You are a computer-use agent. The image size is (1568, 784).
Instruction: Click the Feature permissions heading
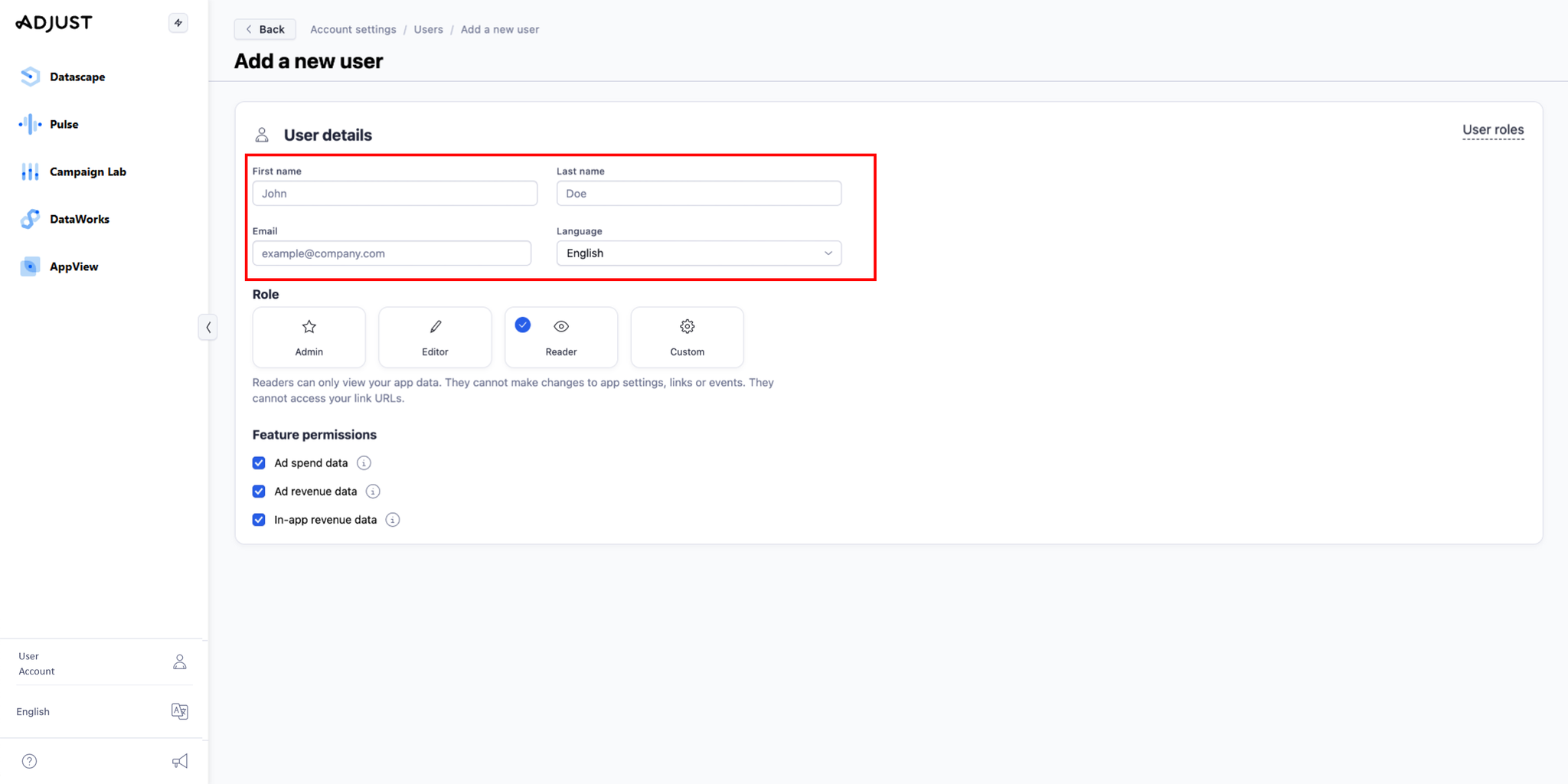315,434
